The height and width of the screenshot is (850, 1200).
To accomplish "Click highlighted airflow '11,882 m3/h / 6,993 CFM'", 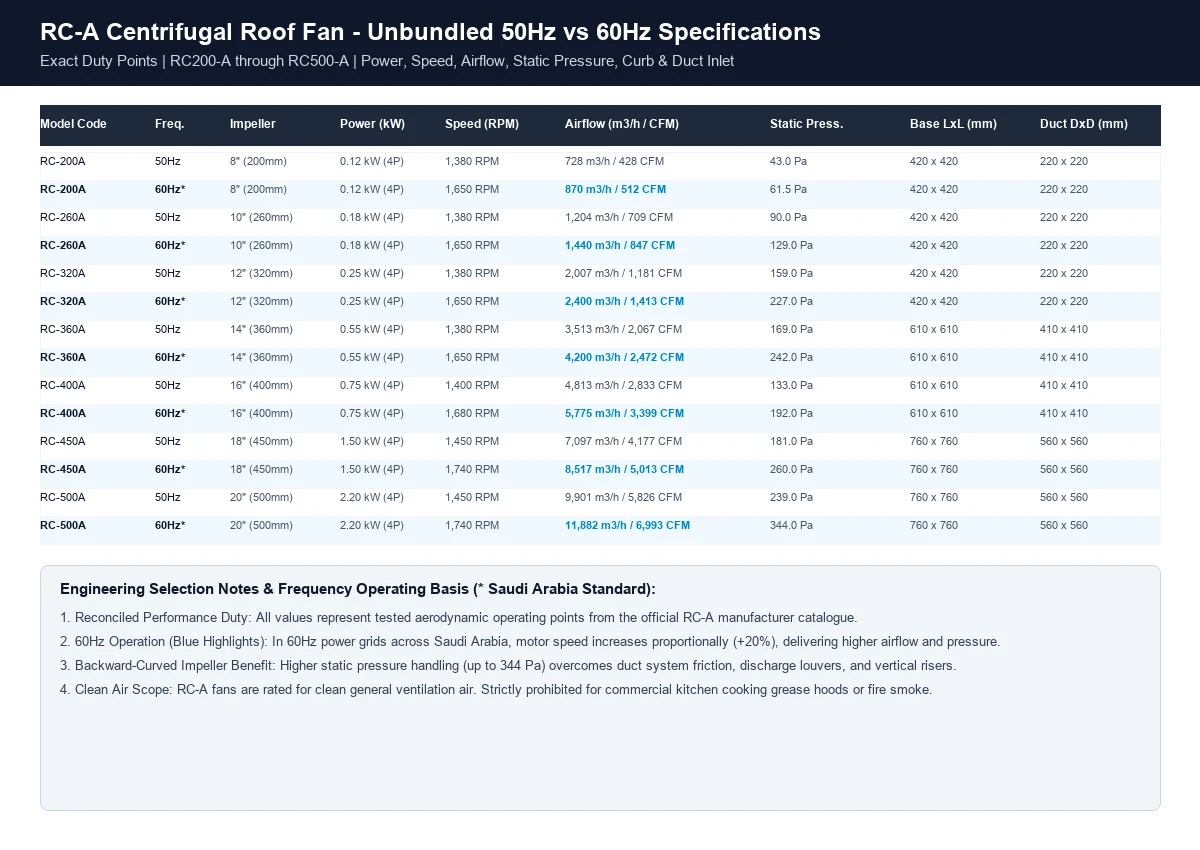I will click(627, 525).
